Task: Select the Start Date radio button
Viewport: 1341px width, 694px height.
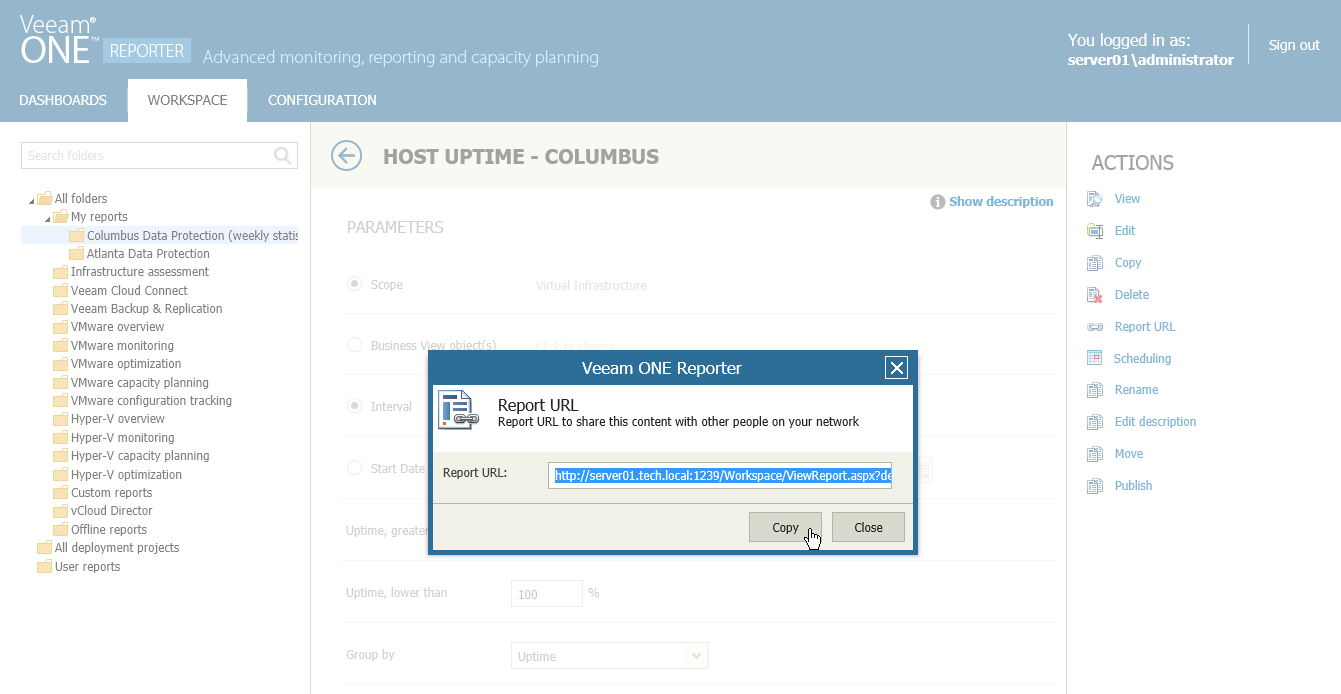Action: [354, 468]
